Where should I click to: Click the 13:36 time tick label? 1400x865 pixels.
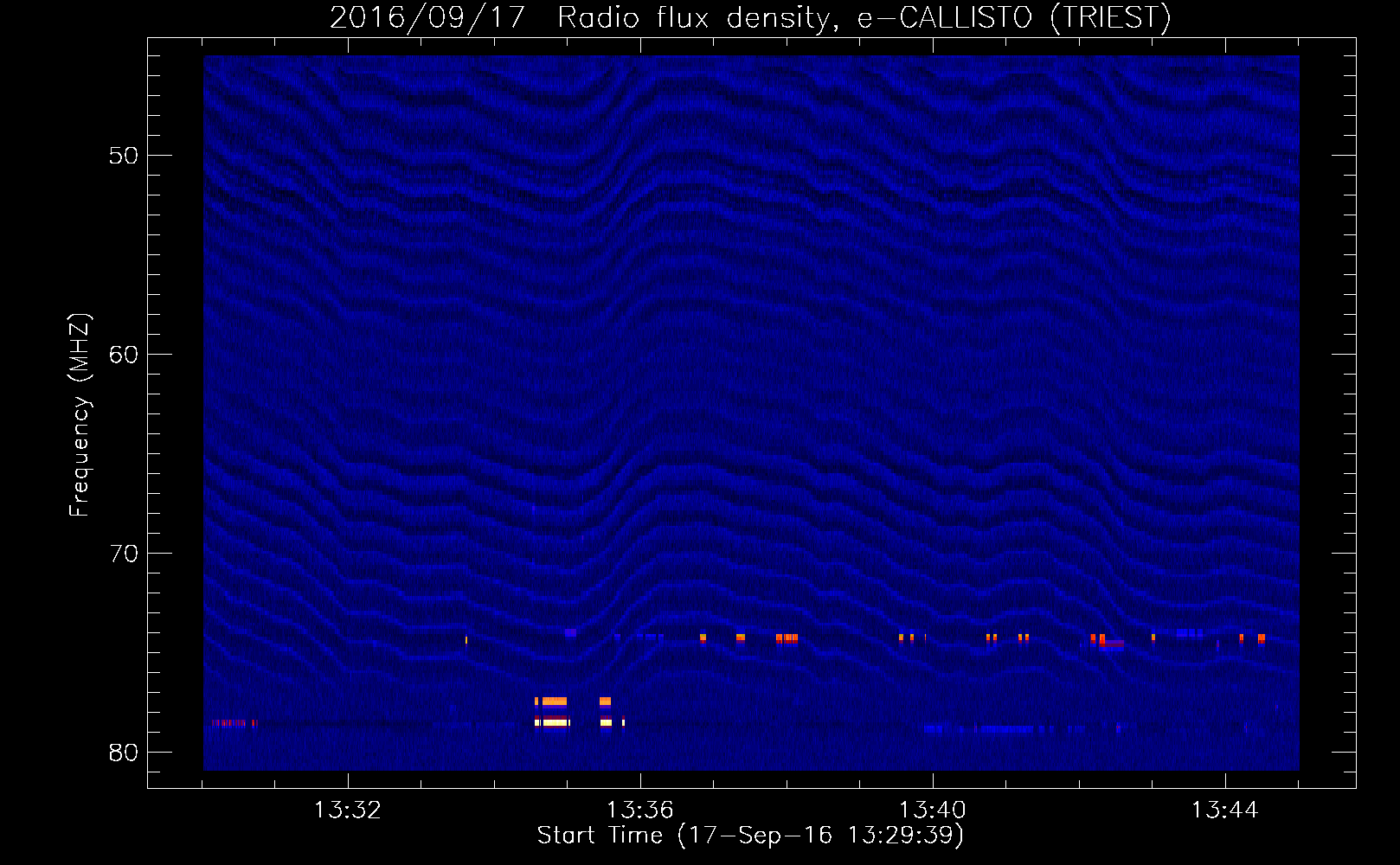[640, 811]
